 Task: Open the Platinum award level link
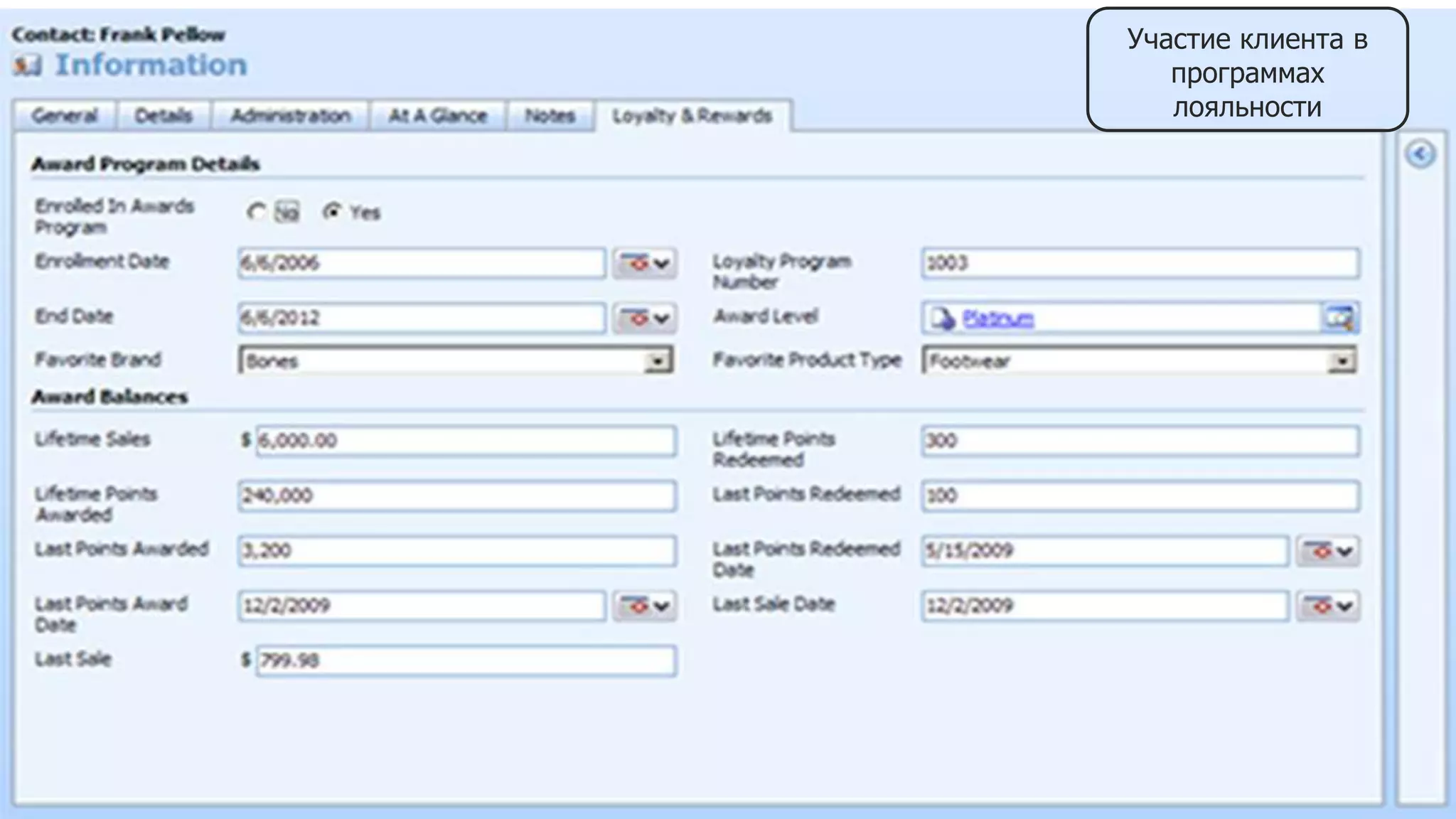(997, 318)
